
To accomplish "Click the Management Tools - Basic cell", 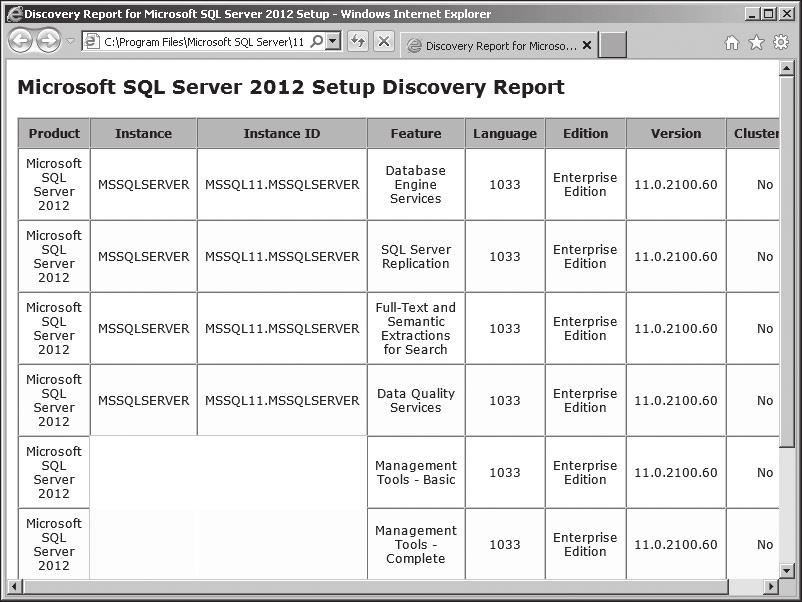I will pyautogui.click(x=416, y=473).
